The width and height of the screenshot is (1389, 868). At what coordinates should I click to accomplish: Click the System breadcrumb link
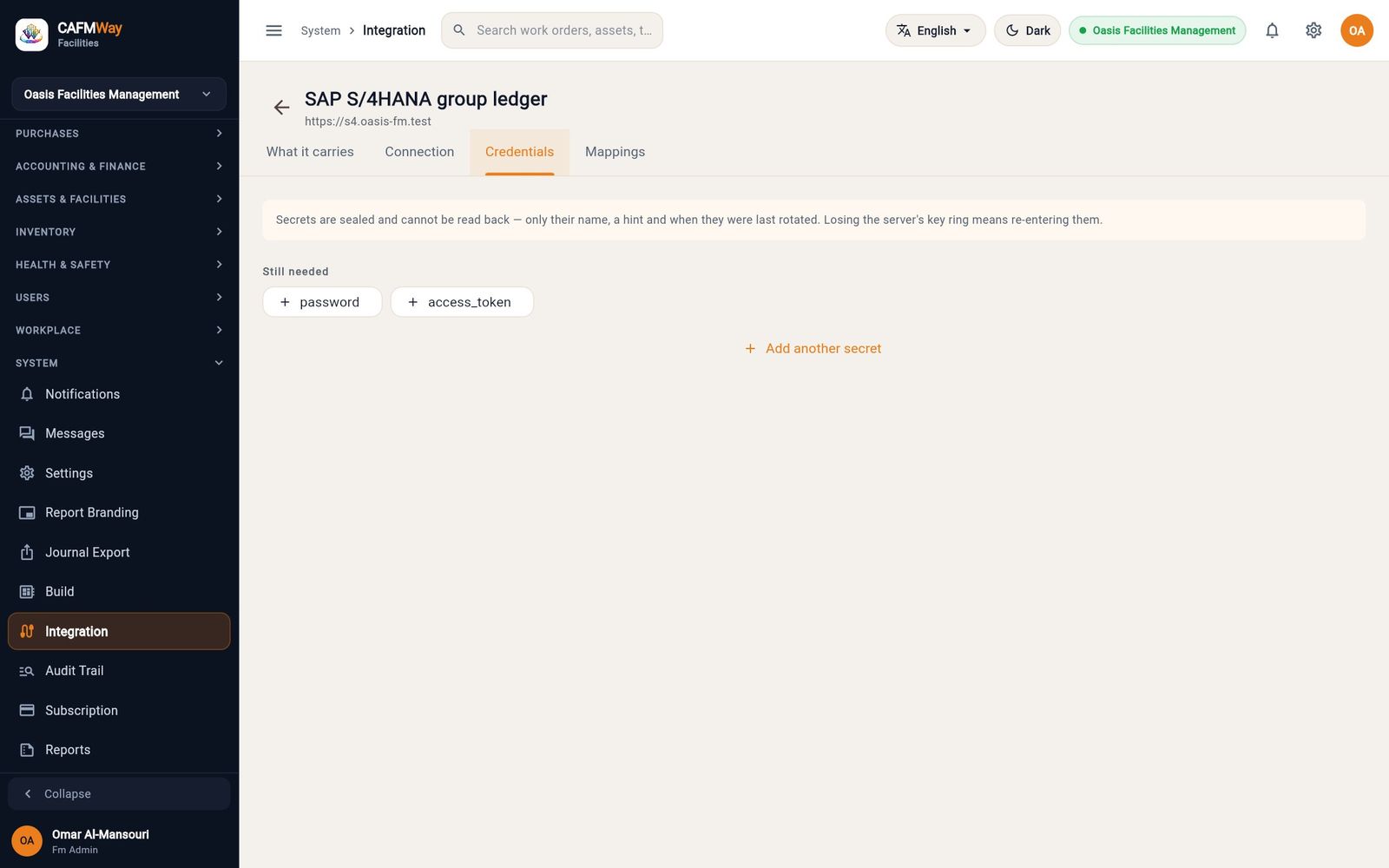pyautogui.click(x=320, y=30)
